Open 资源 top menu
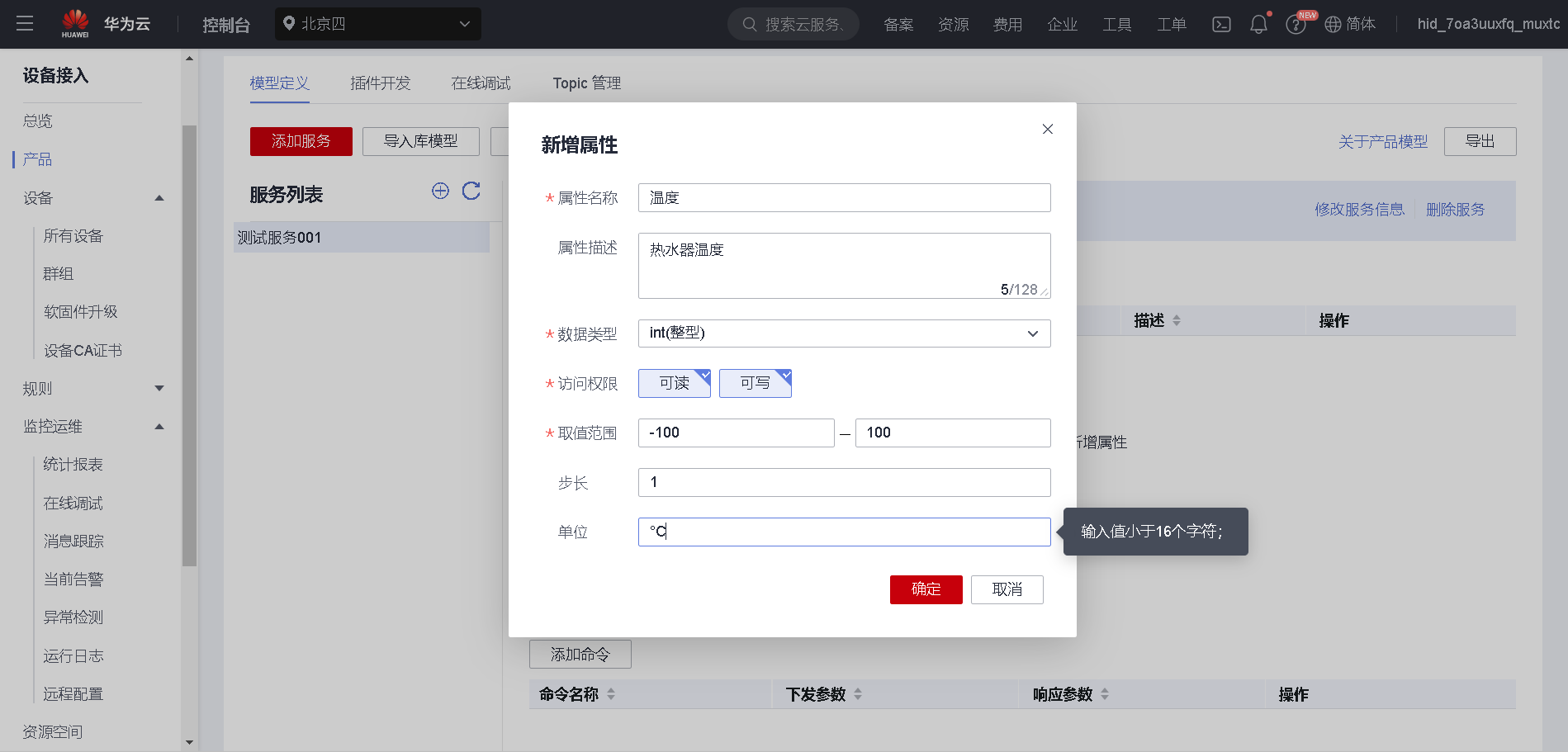Viewport: 1568px width, 752px height. click(954, 25)
